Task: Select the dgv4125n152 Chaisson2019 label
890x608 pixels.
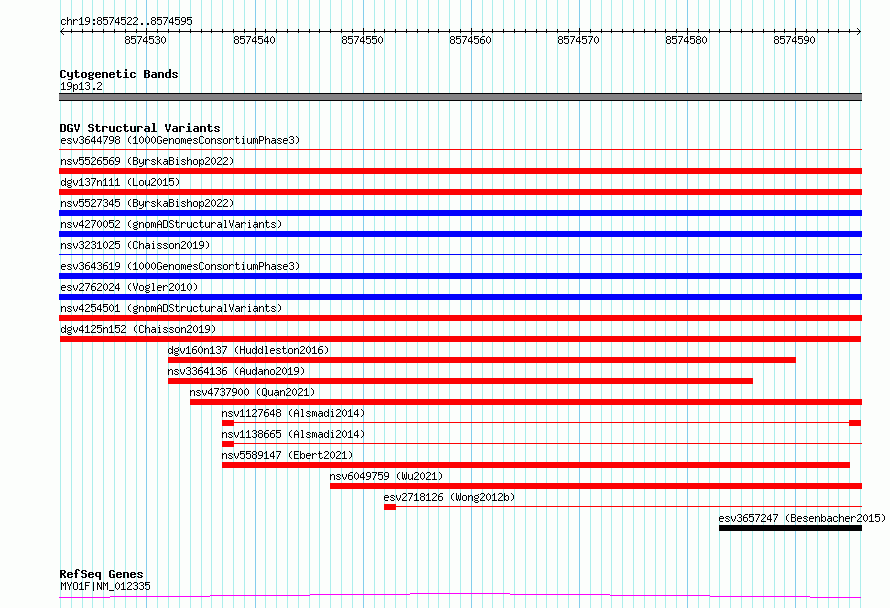Action: point(138,329)
